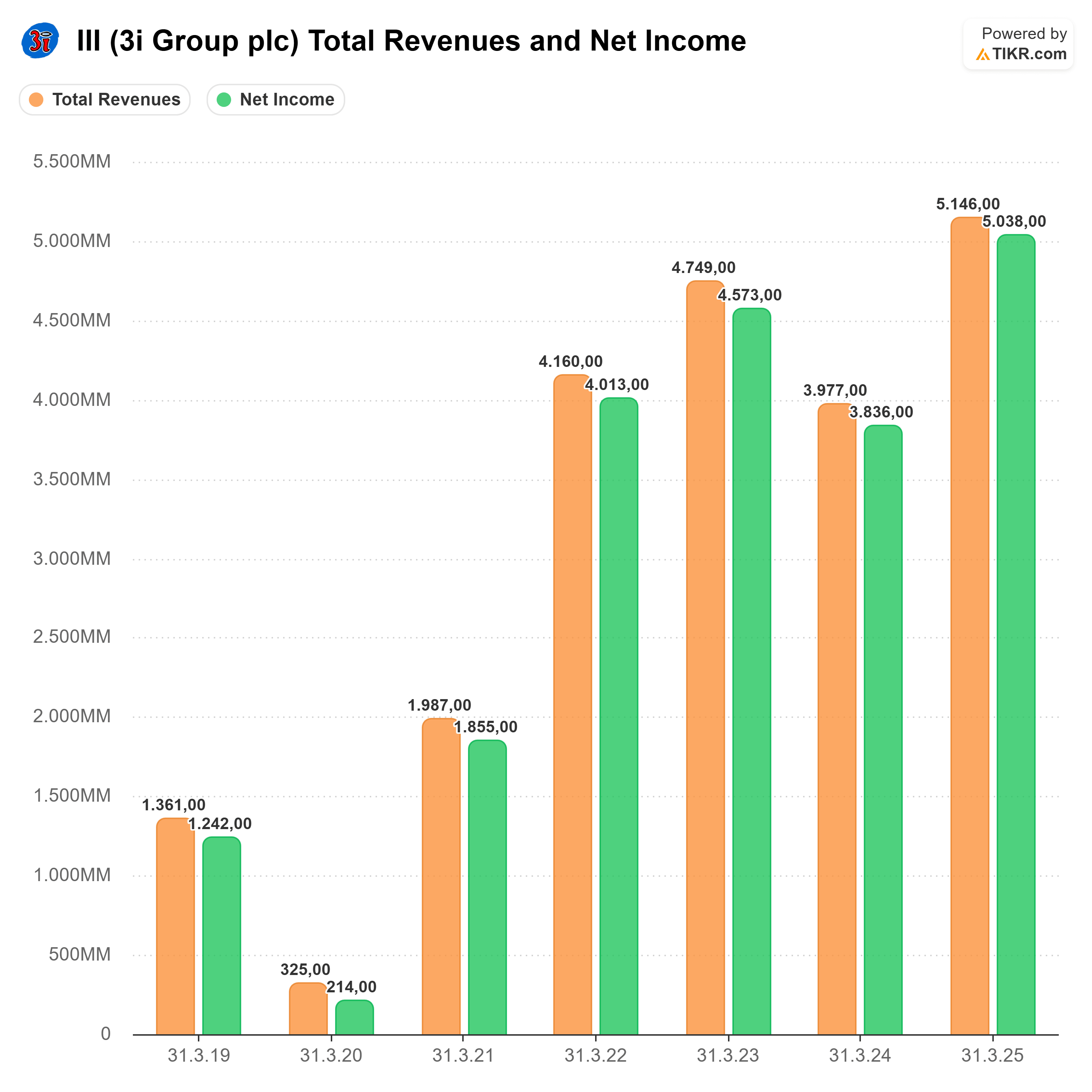Click the 5.146,00 data label
The image size is (1092, 1092).
click(968, 204)
